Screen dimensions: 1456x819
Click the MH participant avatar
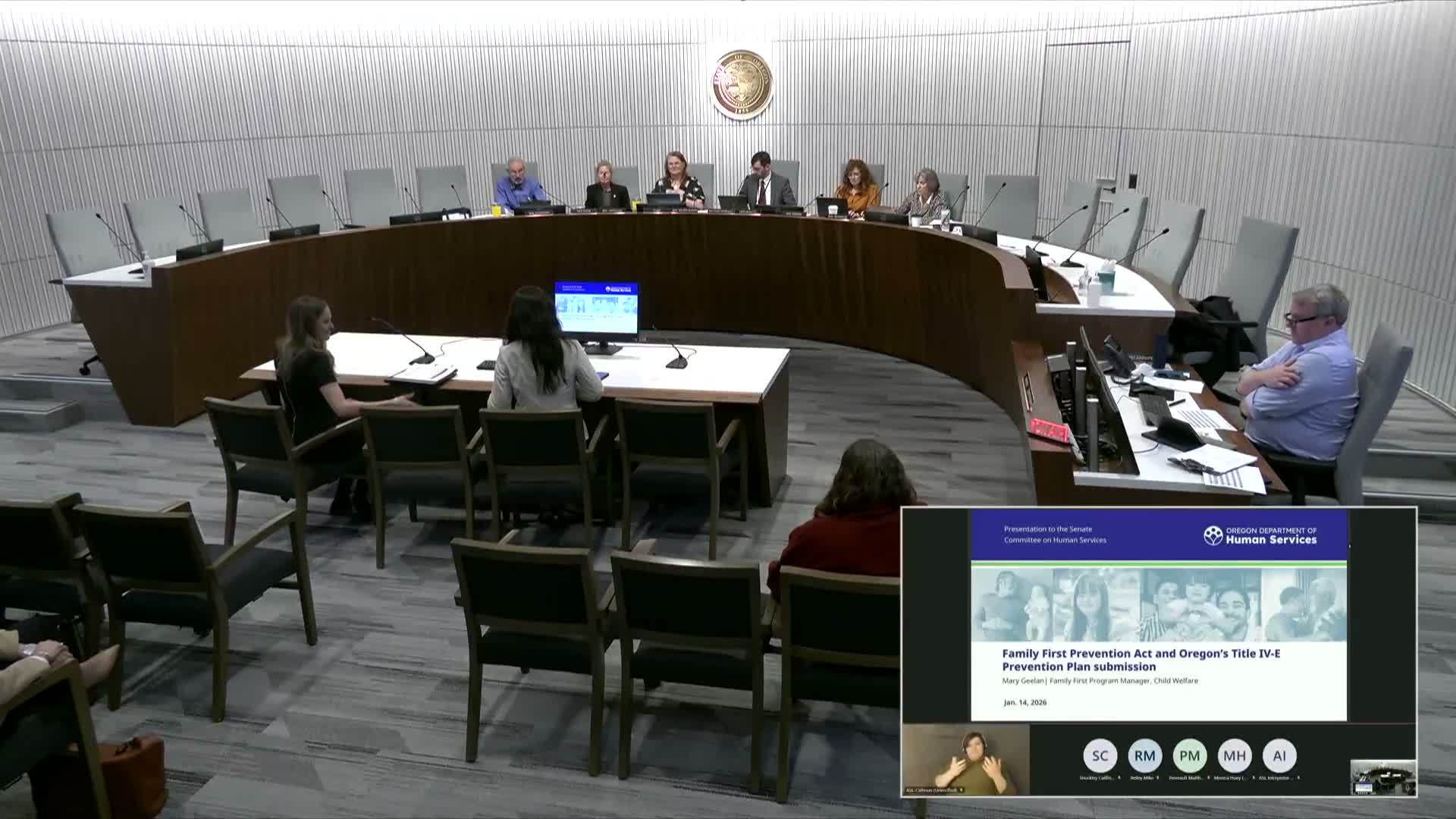1235,755
